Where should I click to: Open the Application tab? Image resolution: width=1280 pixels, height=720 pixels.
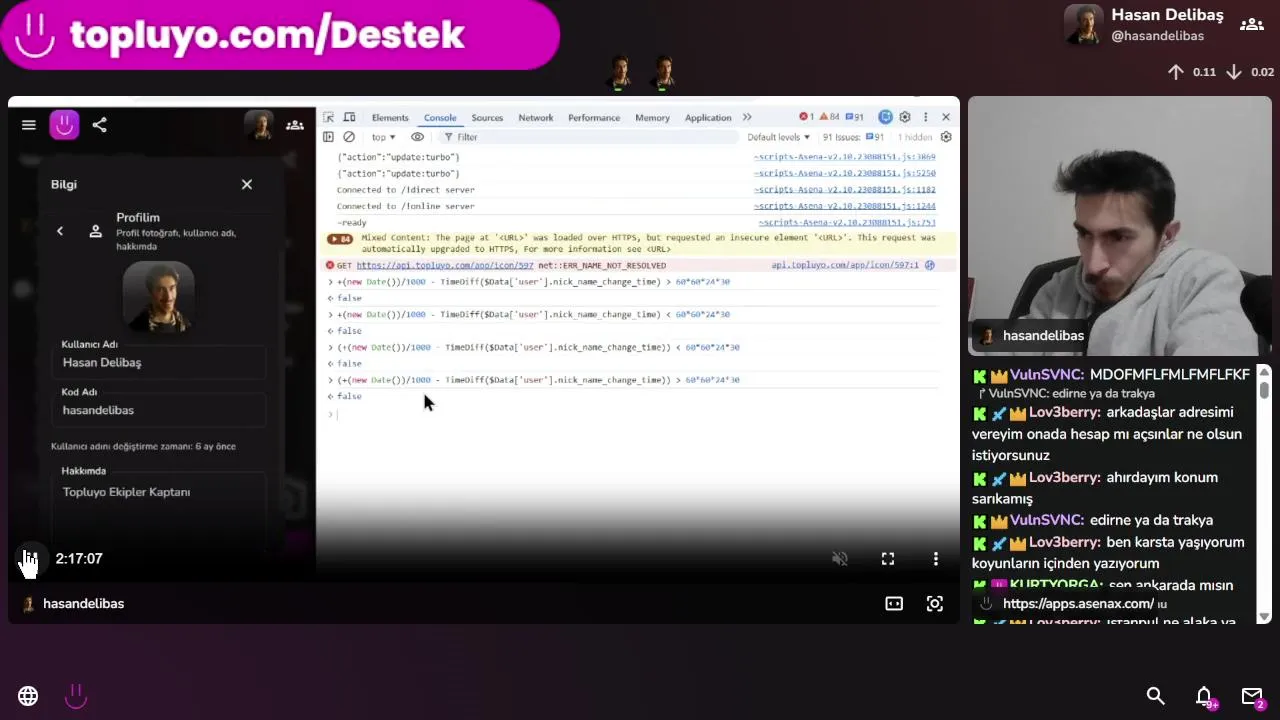[708, 118]
